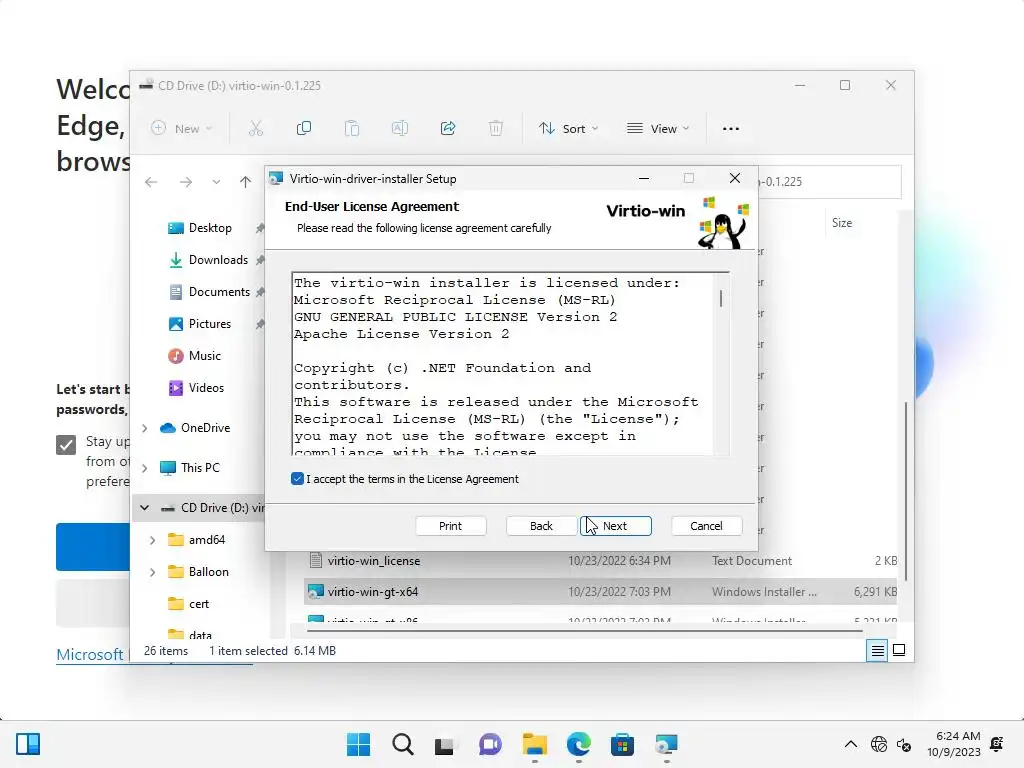Open the New dropdown in Explorer
The height and width of the screenshot is (768, 1024).
coord(182,129)
